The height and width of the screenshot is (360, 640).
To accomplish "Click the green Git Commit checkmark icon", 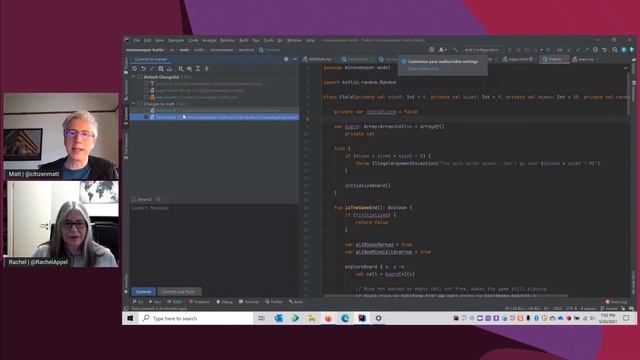I will point(578,50).
